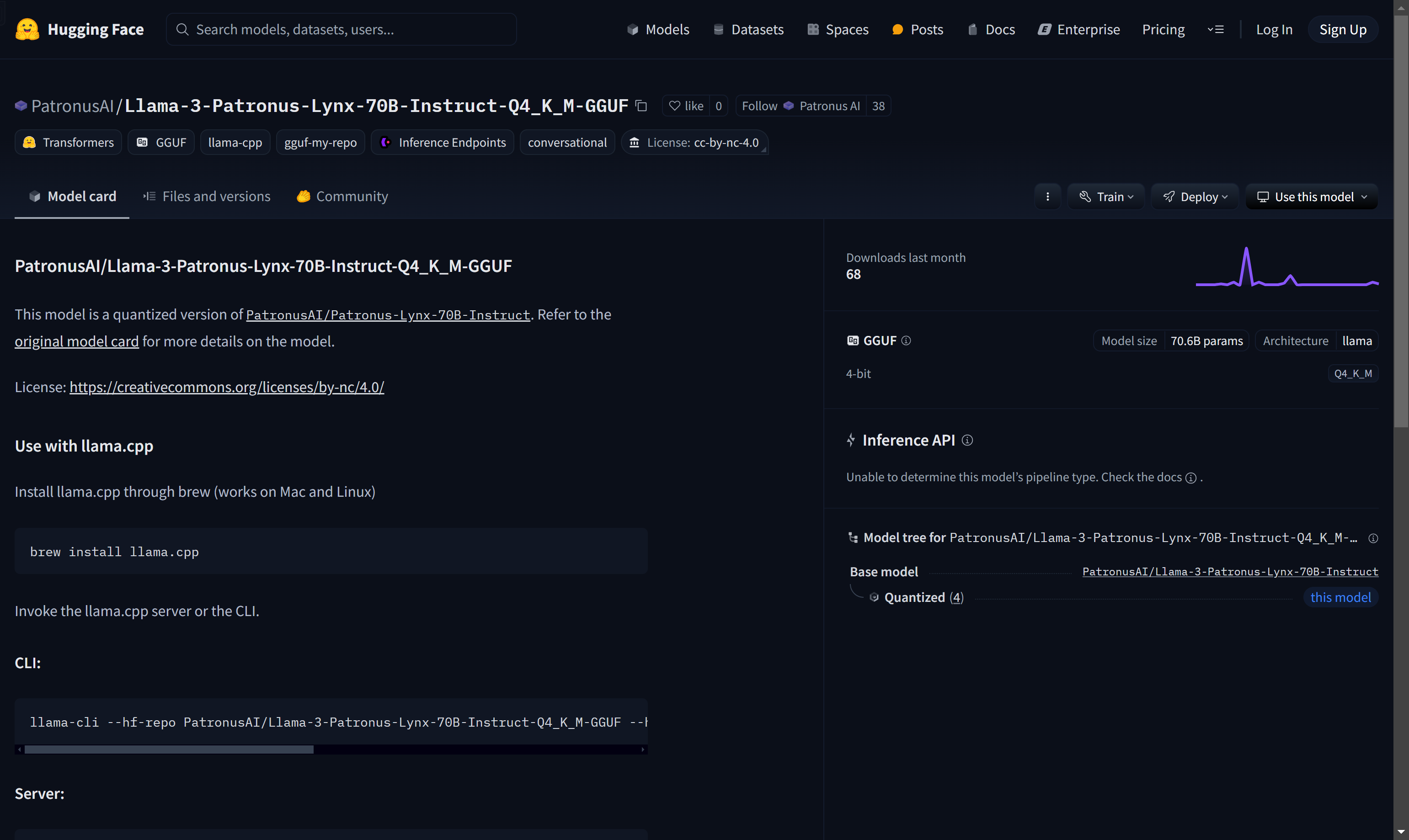Click '70.6B params' model size value
1409x840 pixels.
coord(1206,341)
